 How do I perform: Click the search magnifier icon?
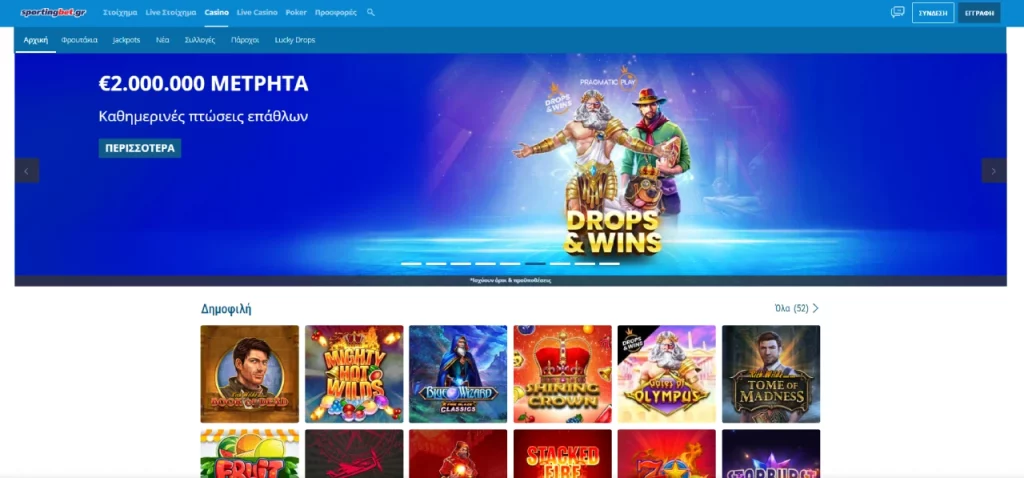coord(371,12)
